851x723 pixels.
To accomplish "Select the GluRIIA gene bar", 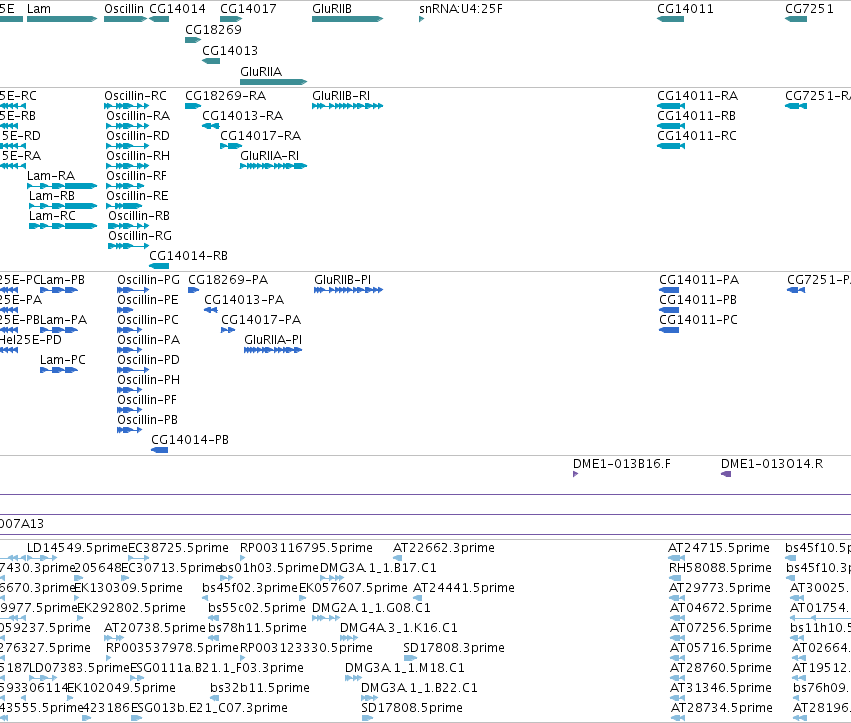I will [x=274, y=82].
